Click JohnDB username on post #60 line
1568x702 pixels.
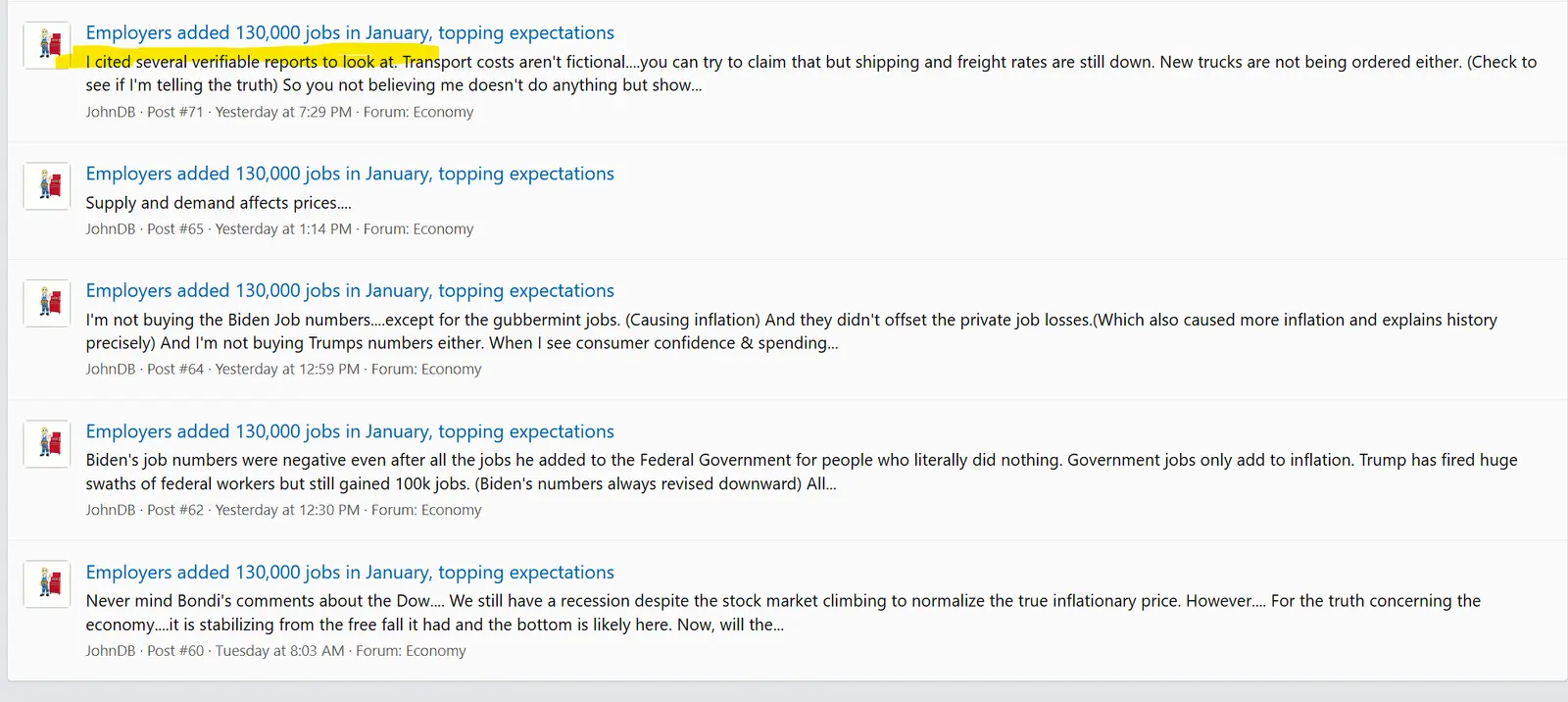[110, 651]
